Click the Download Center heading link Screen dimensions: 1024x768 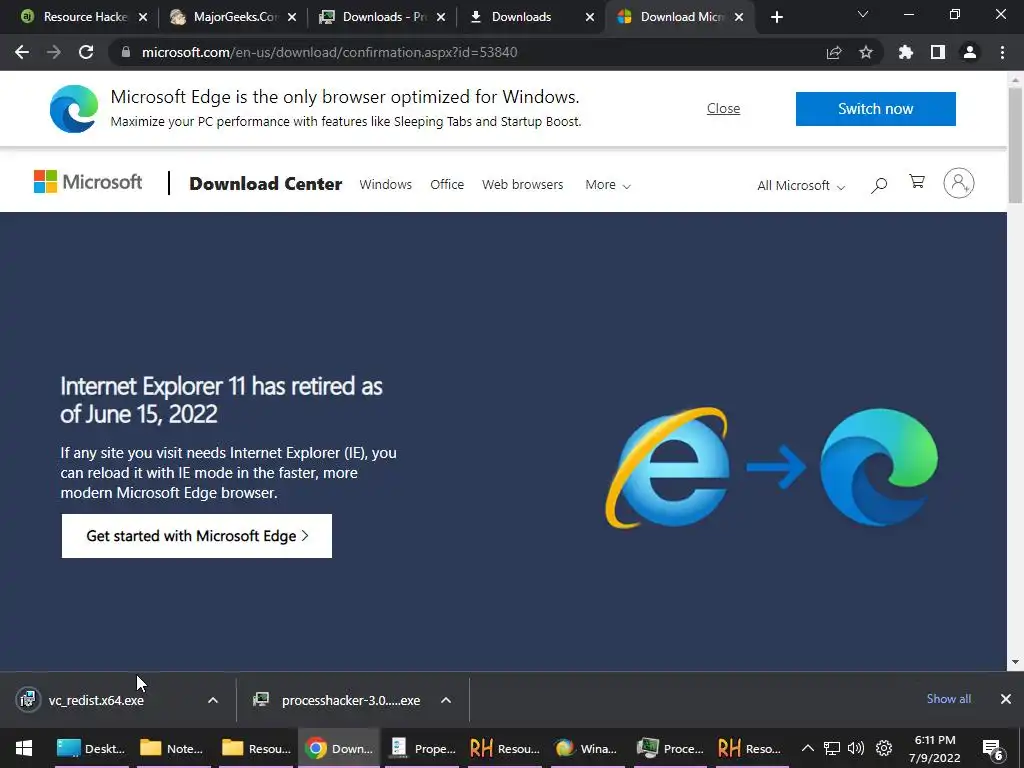tap(266, 184)
